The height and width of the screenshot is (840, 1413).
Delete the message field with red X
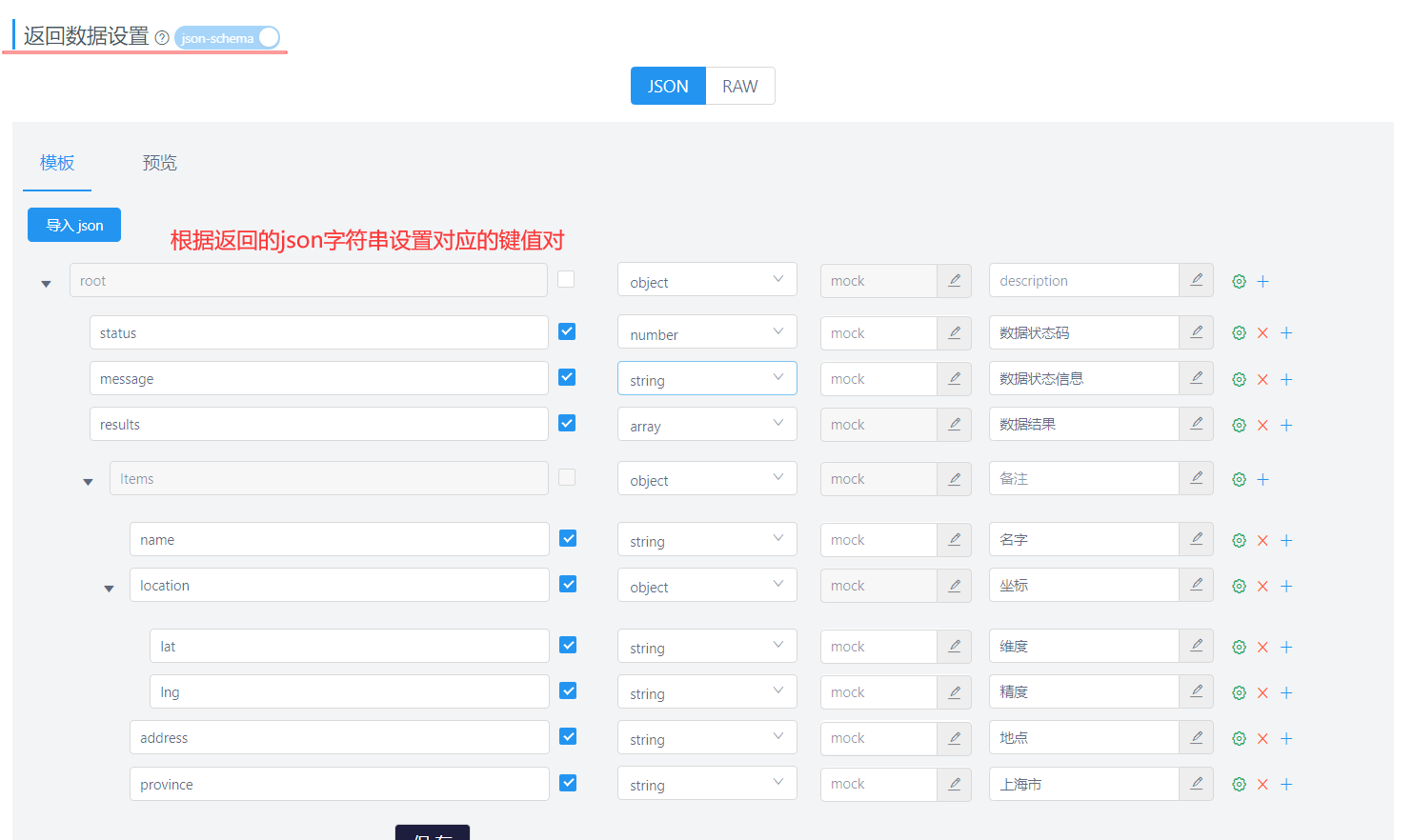point(1262,379)
